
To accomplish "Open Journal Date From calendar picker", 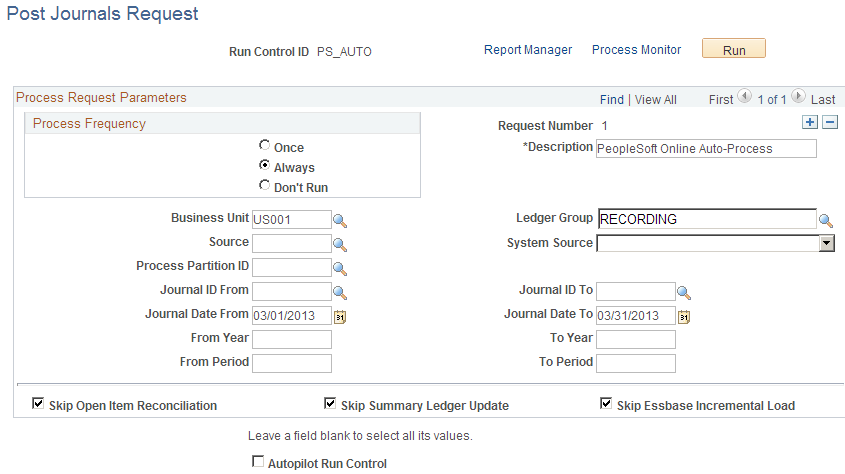I will 340,317.
